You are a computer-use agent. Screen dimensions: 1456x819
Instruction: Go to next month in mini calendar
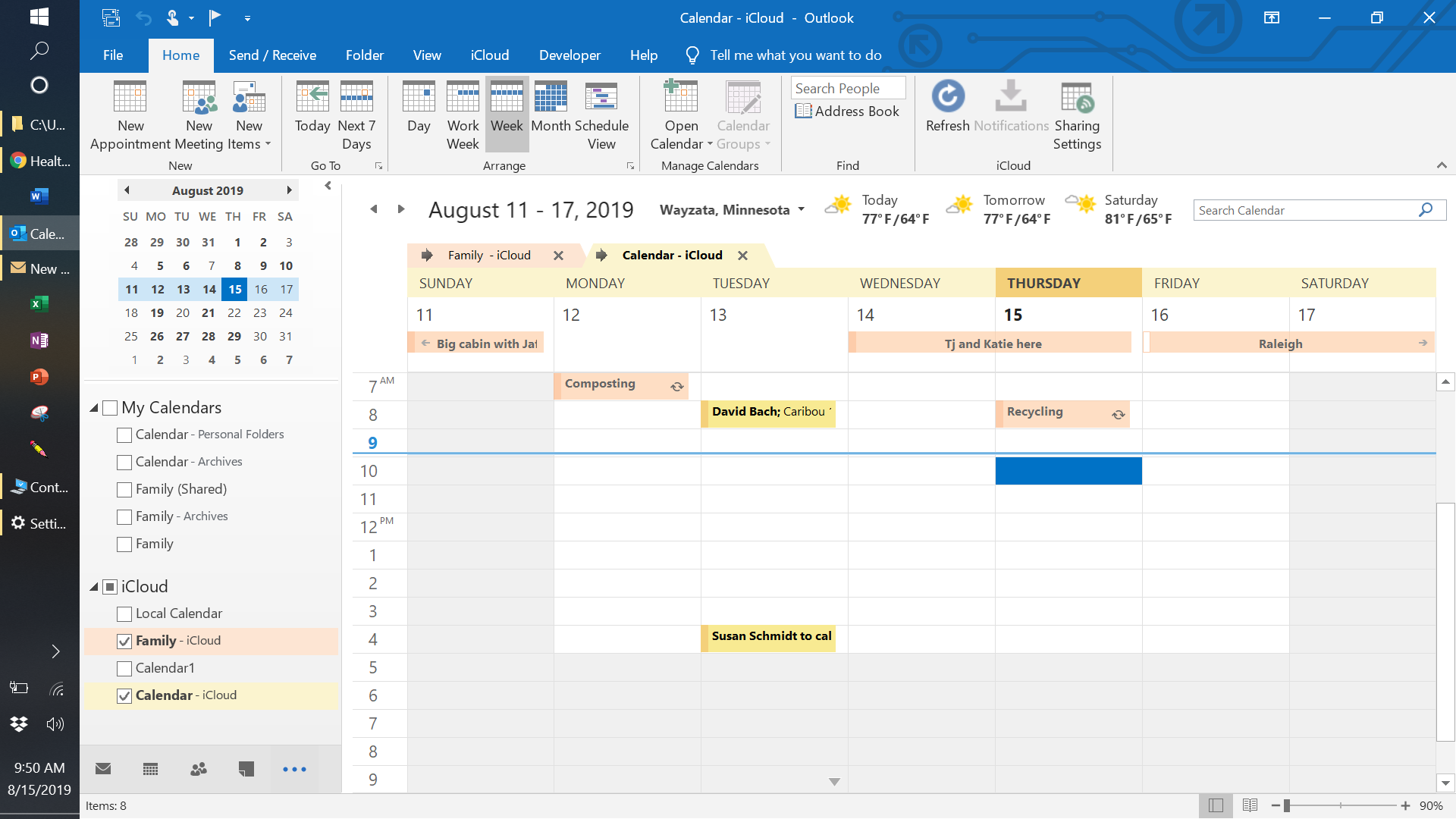click(x=289, y=190)
